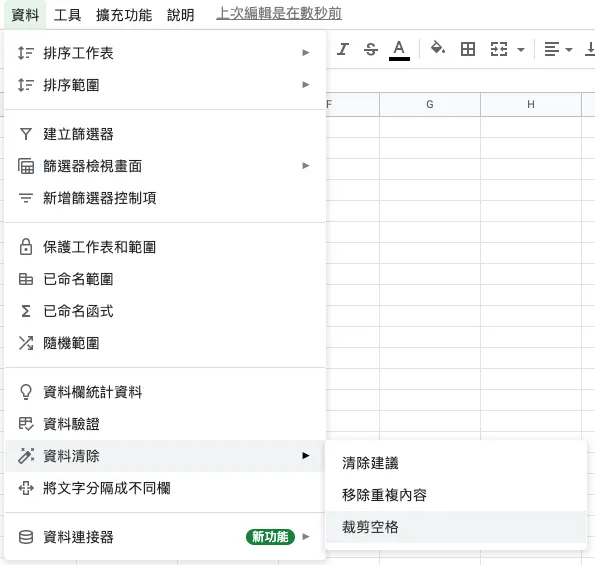Select 排序工作表 menu entry

click(165, 53)
